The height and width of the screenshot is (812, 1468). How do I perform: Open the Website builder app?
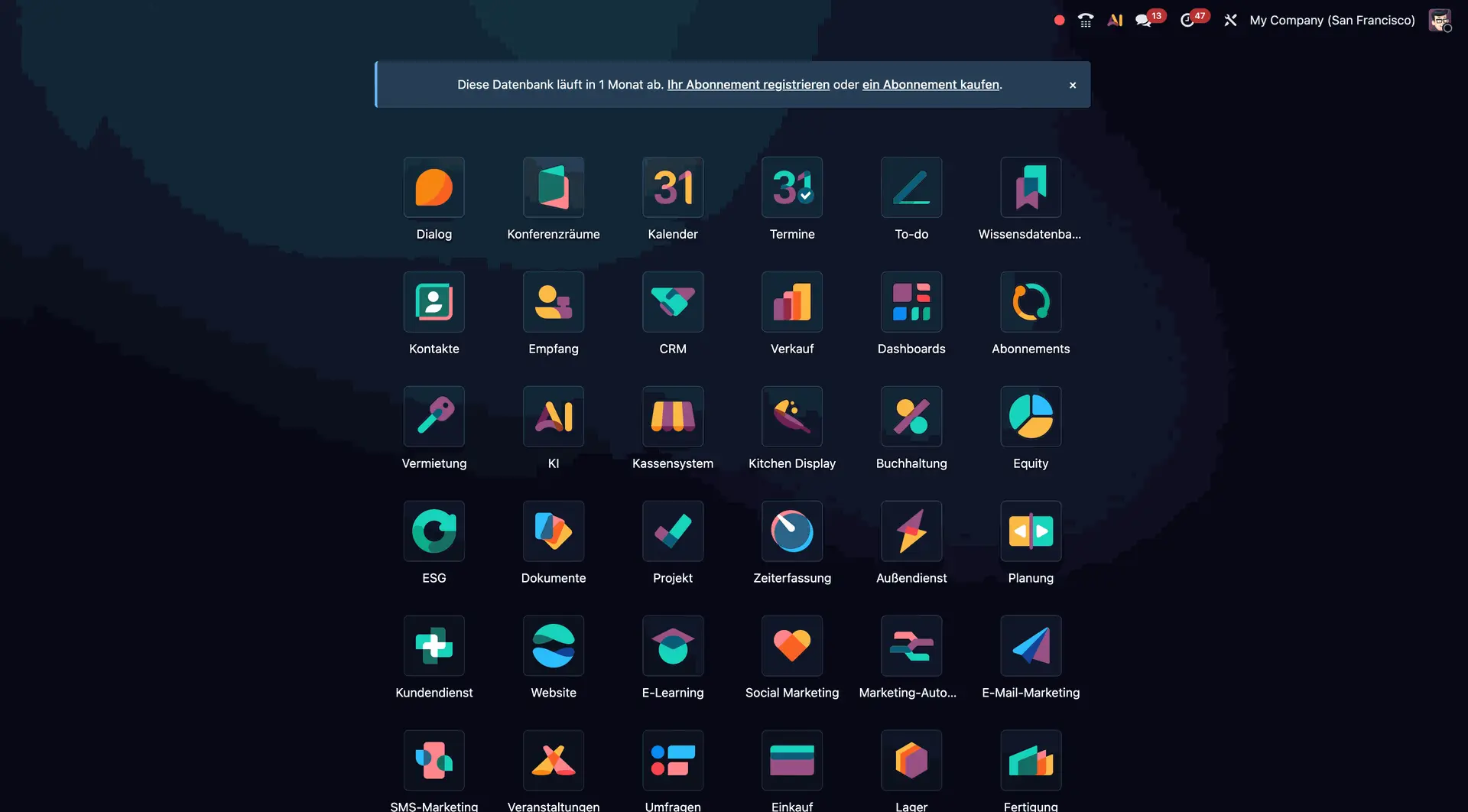click(553, 645)
